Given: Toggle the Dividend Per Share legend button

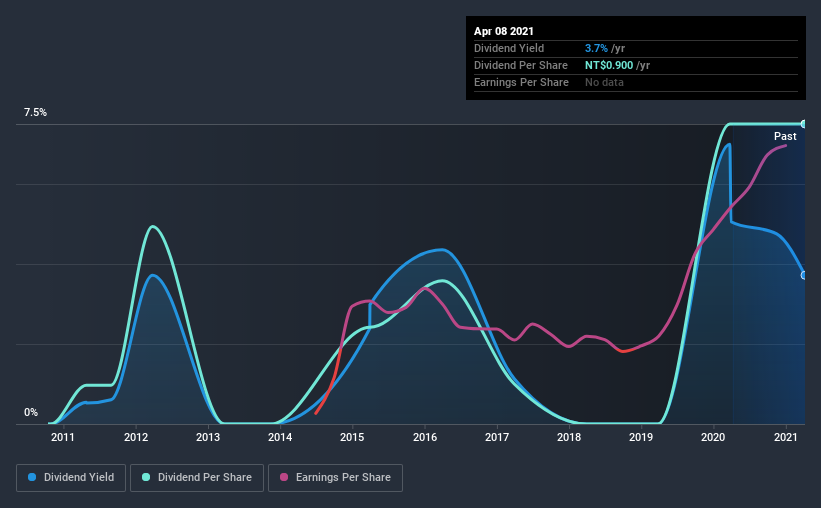Looking at the screenshot, I should click(x=197, y=478).
